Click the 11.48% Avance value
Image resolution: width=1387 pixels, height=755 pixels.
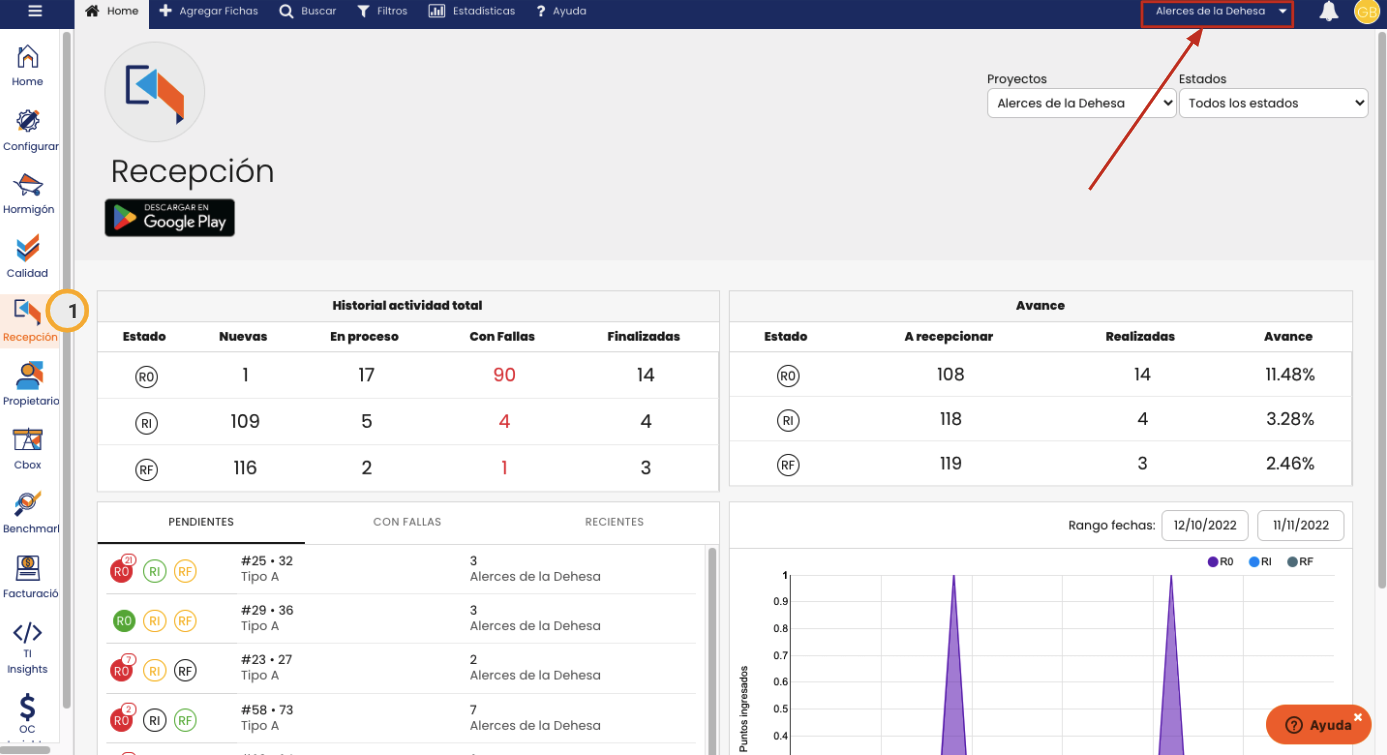coord(1290,375)
